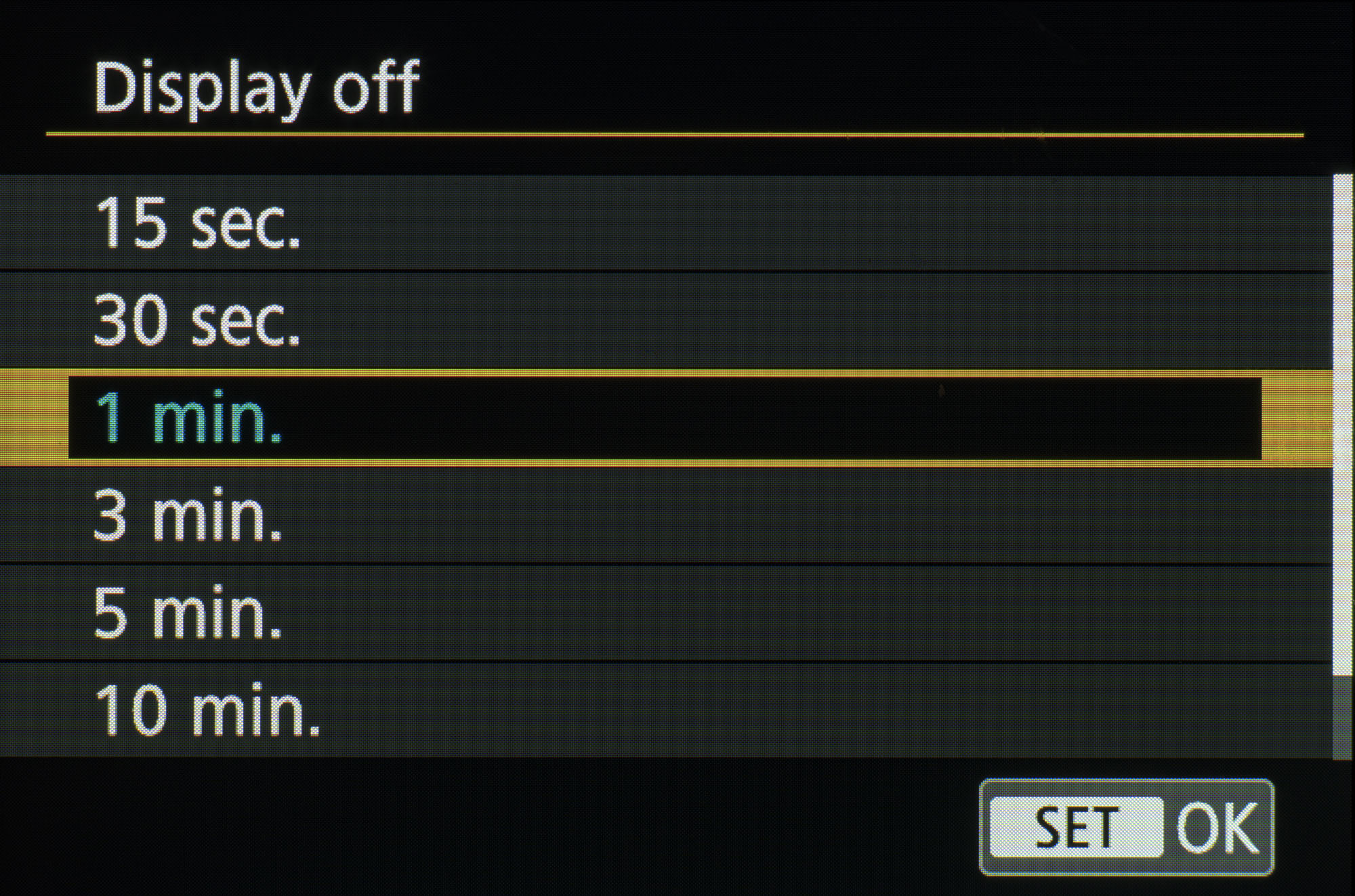The image size is (1355, 896).
Task: Confirm with the SET OK button
Action: click(x=1126, y=827)
